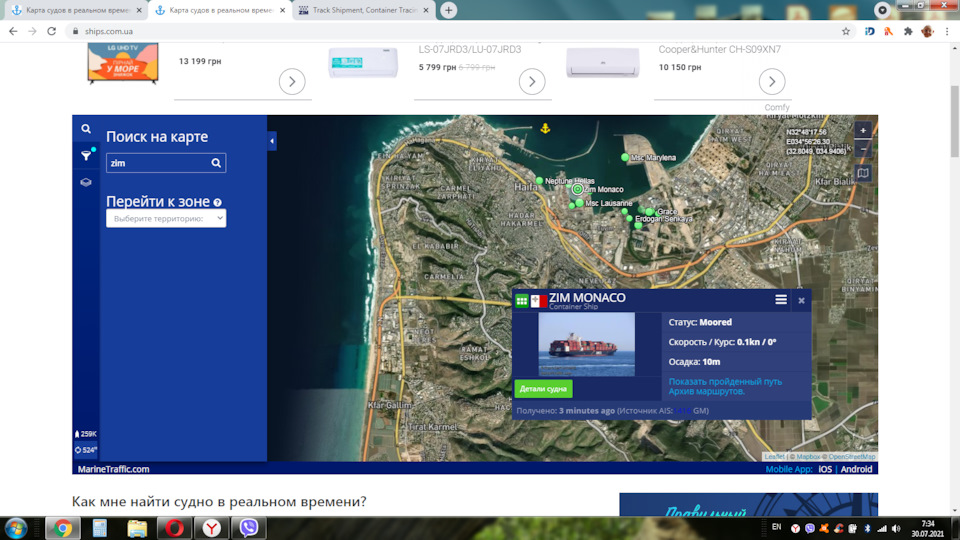Viewport: 960px width, 540px height.
Task: Open the map layers icon in sidebar
Action: pyautogui.click(x=86, y=182)
